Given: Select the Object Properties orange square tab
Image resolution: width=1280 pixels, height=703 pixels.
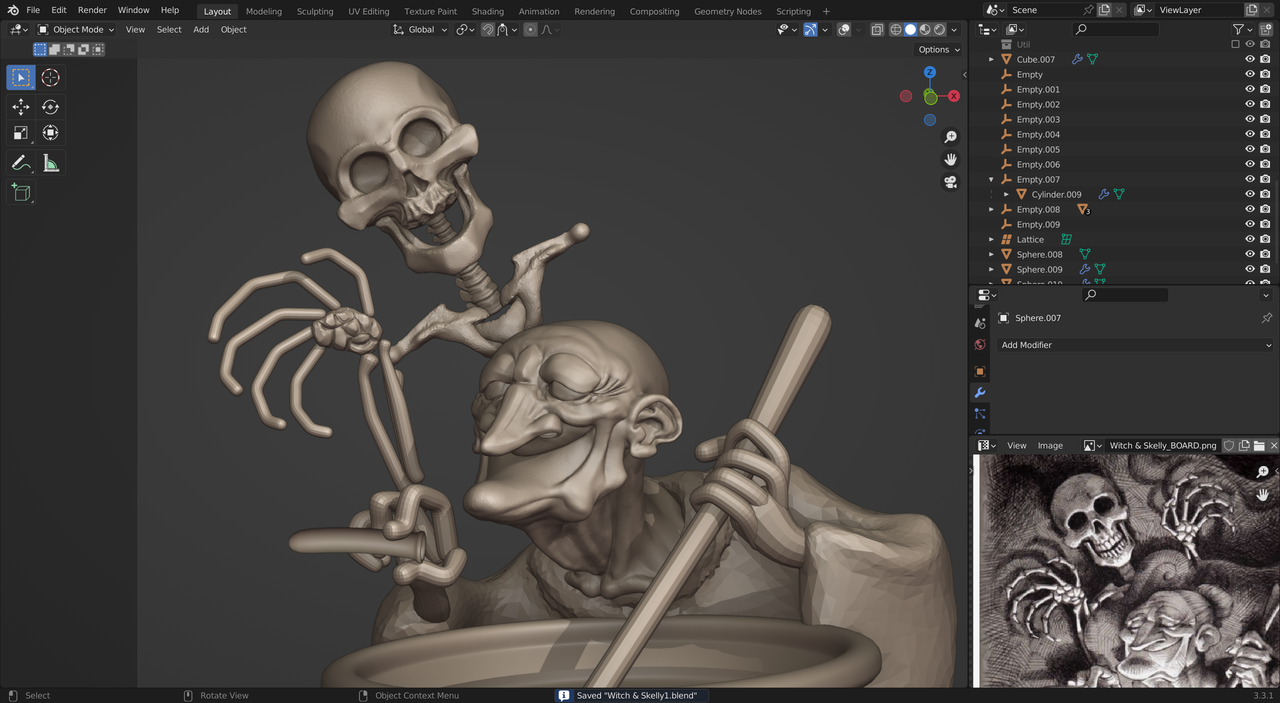Looking at the screenshot, I should pos(980,371).
